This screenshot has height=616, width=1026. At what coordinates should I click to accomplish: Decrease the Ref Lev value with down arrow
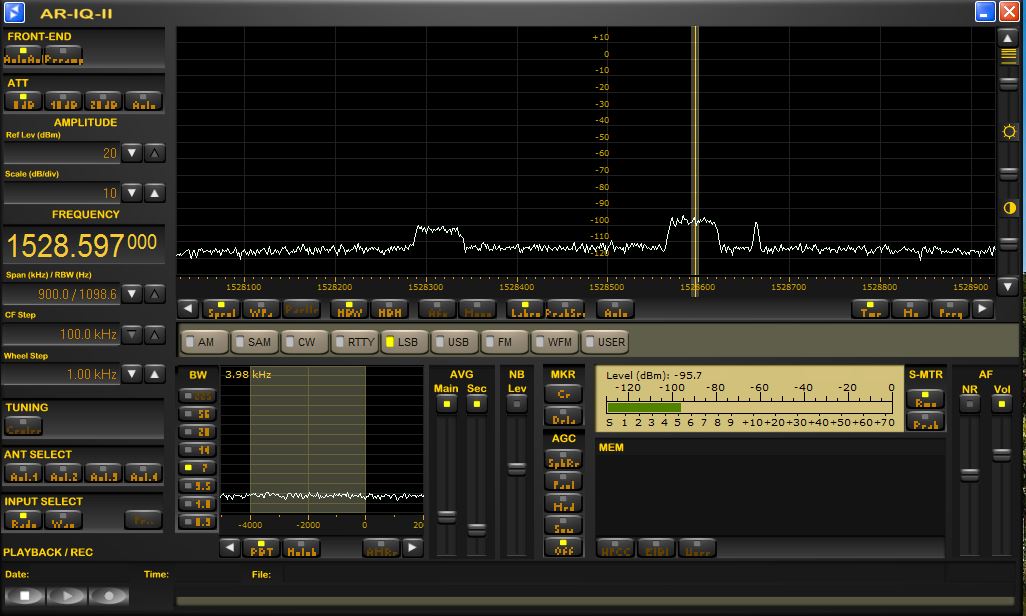(x=132, y=154)
